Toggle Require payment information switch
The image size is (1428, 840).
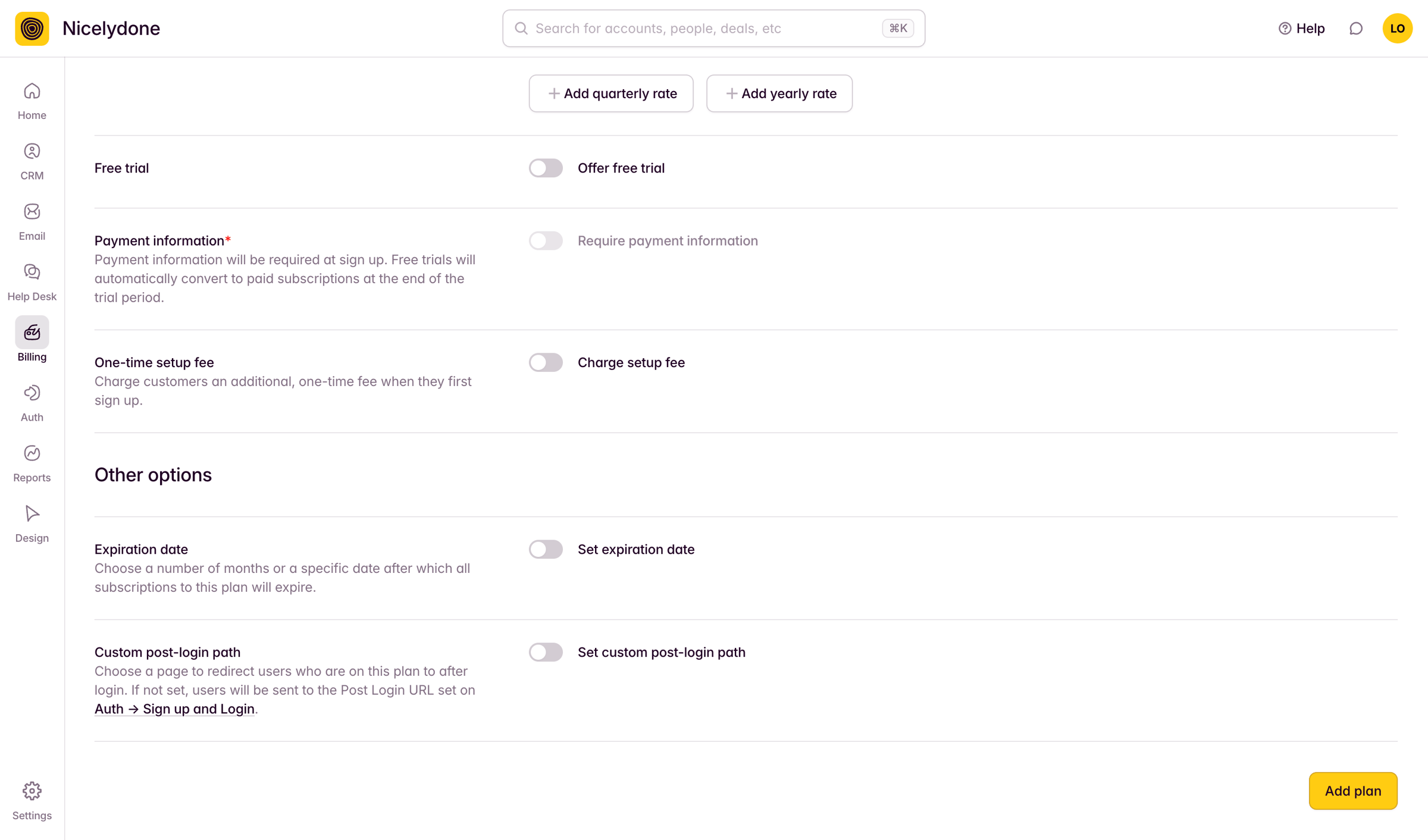click(x=546, y=241)
